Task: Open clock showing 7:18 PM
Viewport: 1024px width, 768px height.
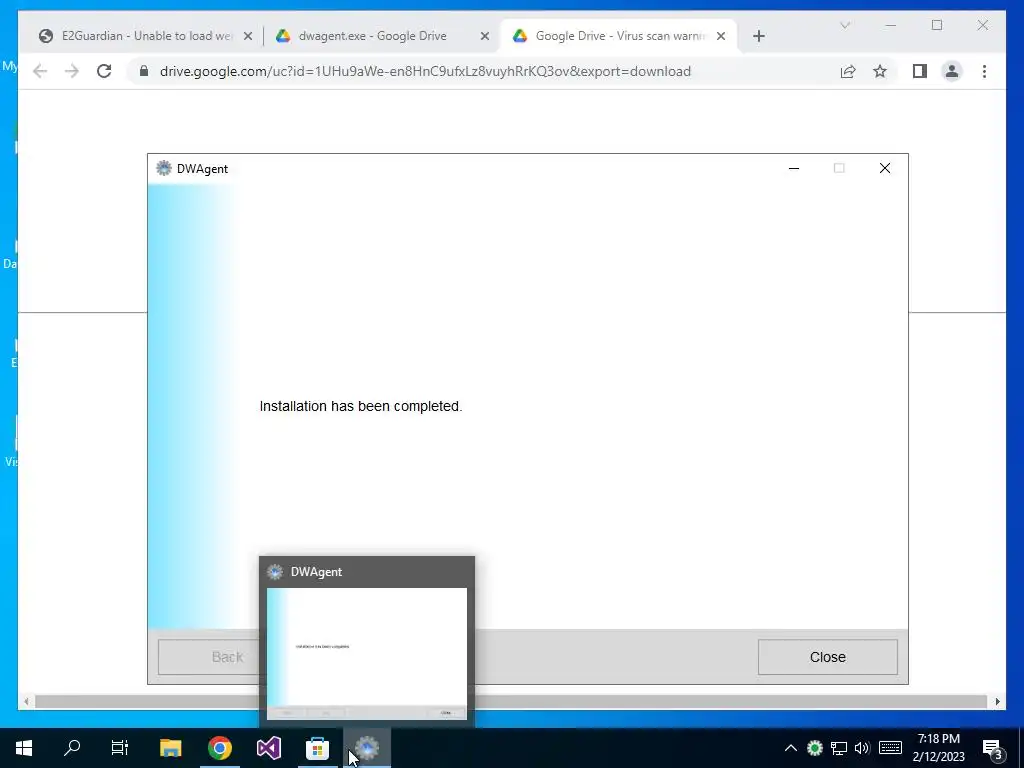Action: 938,748
